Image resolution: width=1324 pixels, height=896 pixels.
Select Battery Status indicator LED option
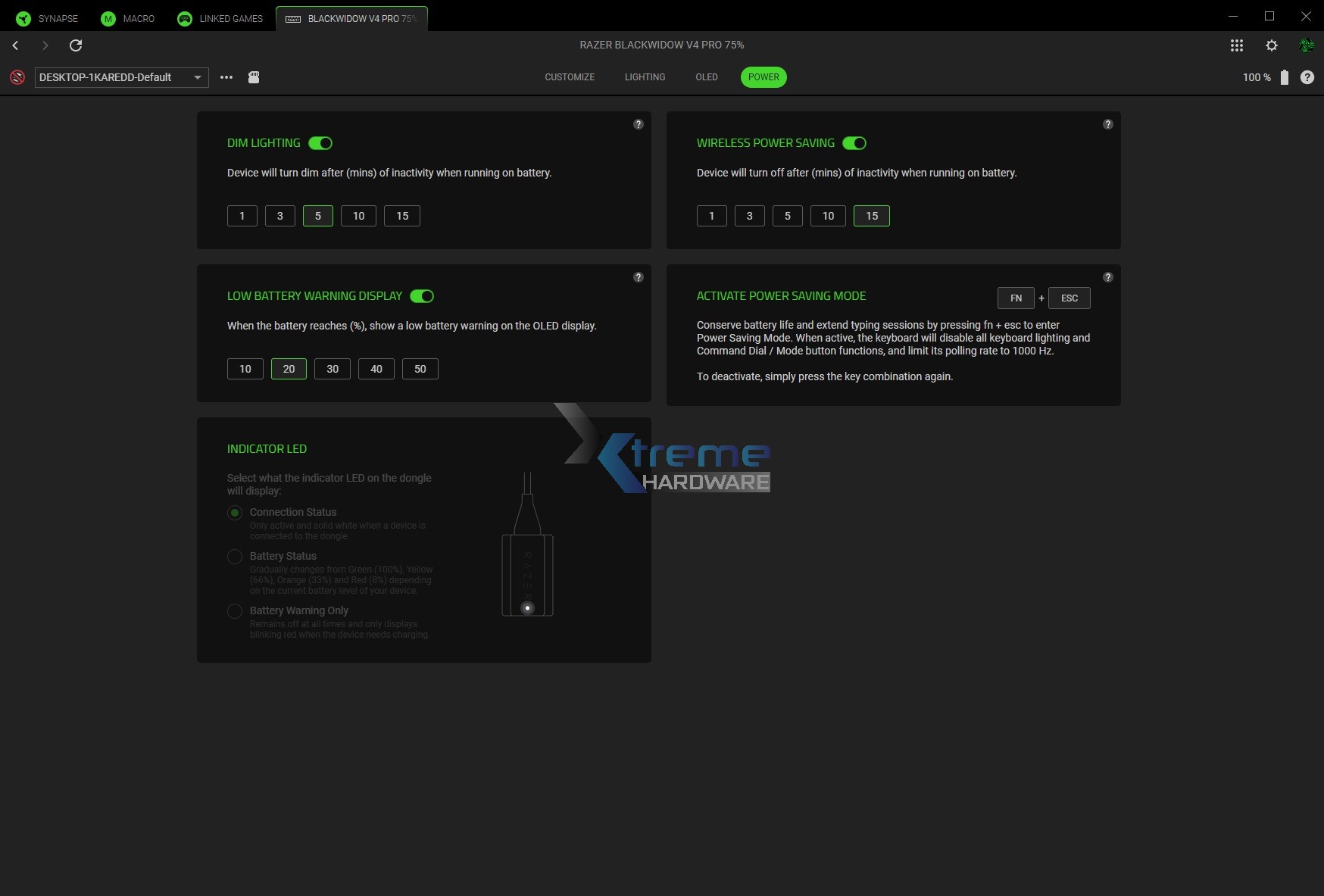point(235,557)
